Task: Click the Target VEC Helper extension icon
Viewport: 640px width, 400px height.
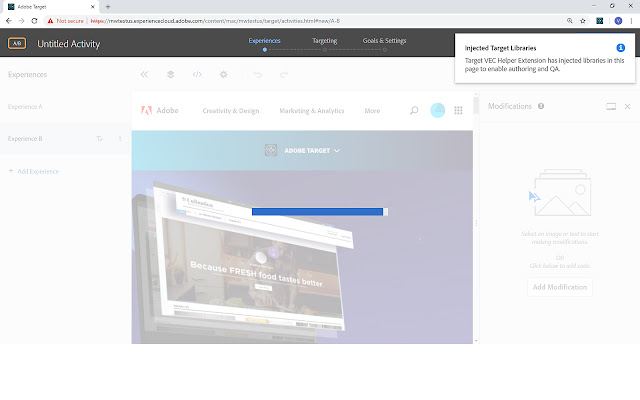Action: [600, 21]
